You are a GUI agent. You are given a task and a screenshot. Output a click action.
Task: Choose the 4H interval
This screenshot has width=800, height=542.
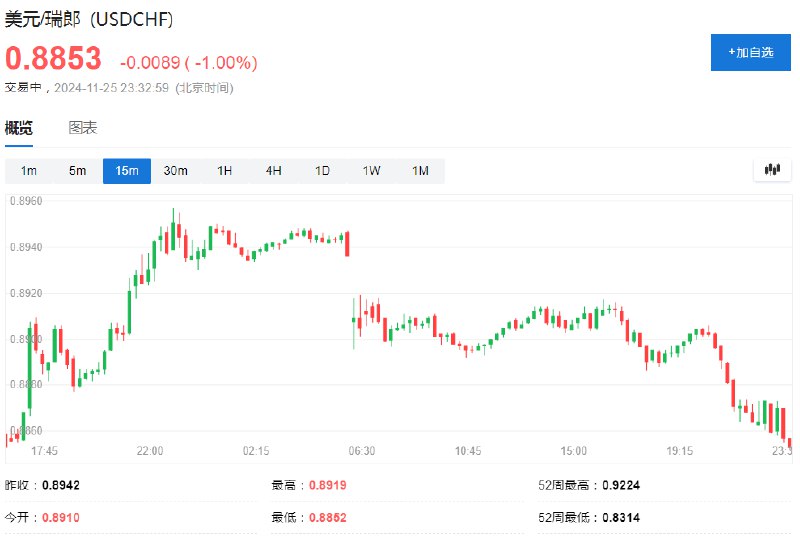(273, 171)
